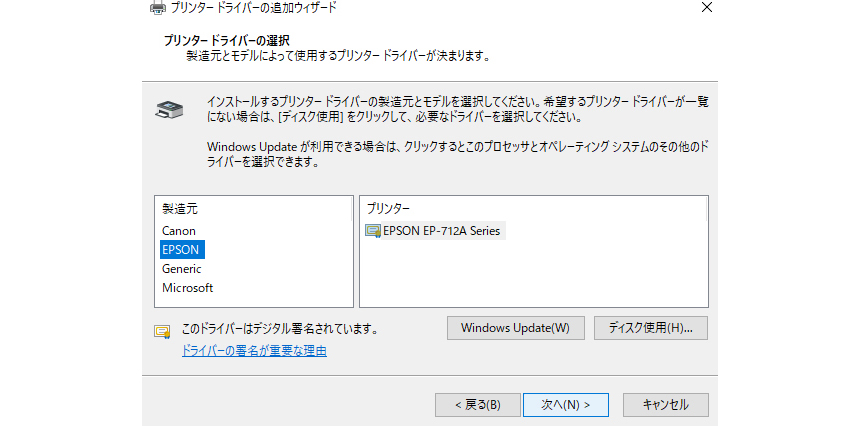This screenshot has width=860, height=426.
Task: Choose Microsoft as manufacturer
Action: 188,287
